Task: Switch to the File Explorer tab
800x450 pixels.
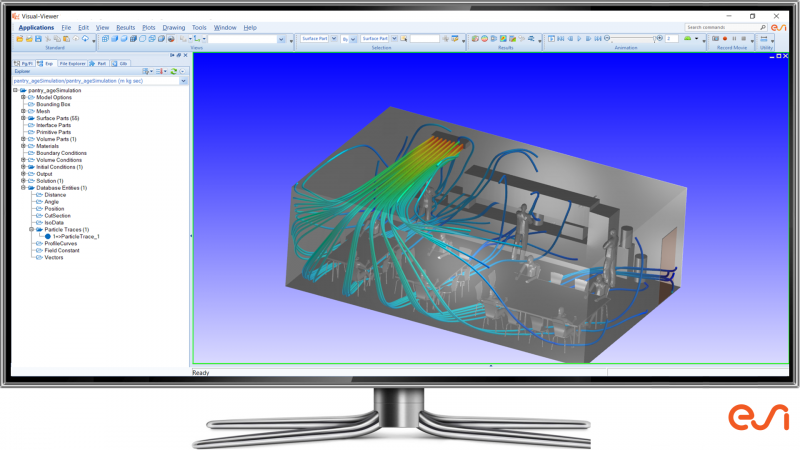Action: coord(72,63)
